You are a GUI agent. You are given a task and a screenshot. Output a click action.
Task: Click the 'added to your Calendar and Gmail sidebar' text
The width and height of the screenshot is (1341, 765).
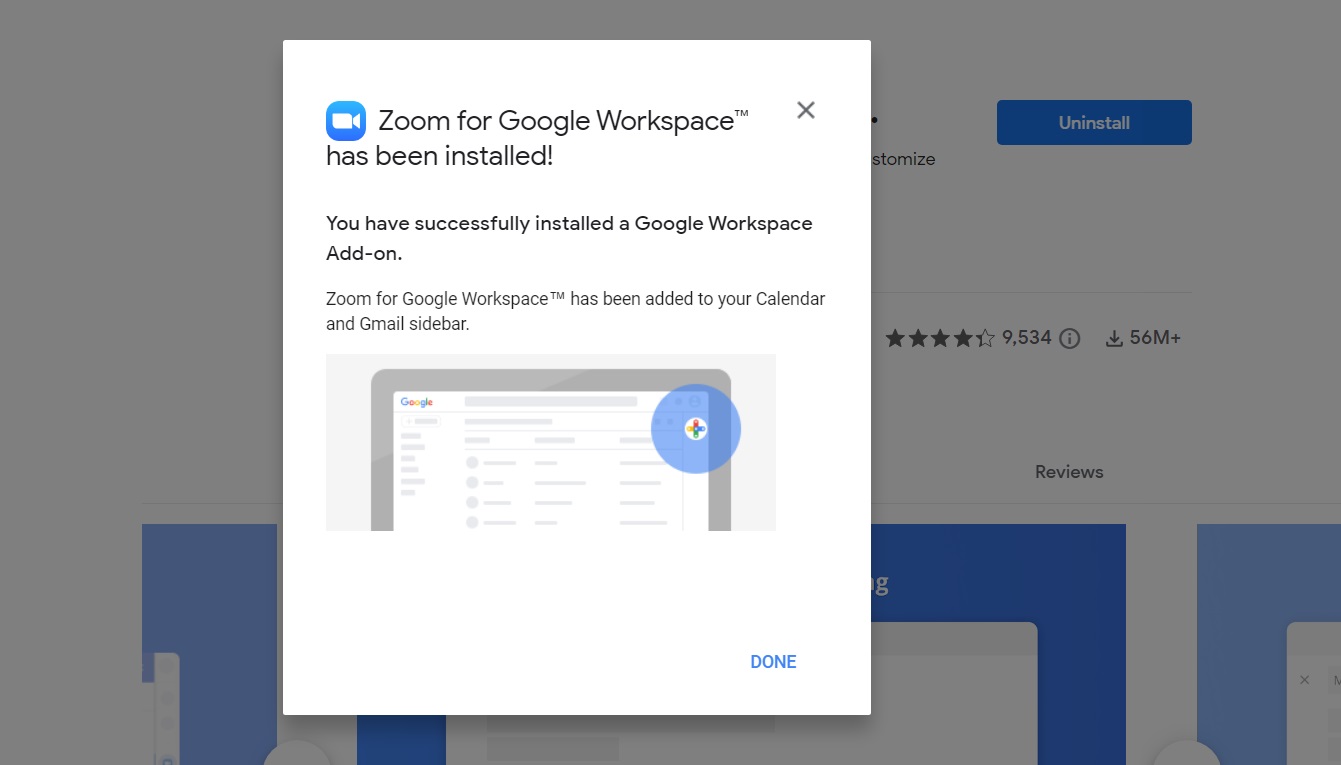pyautogui.click(x=576, y=311)
